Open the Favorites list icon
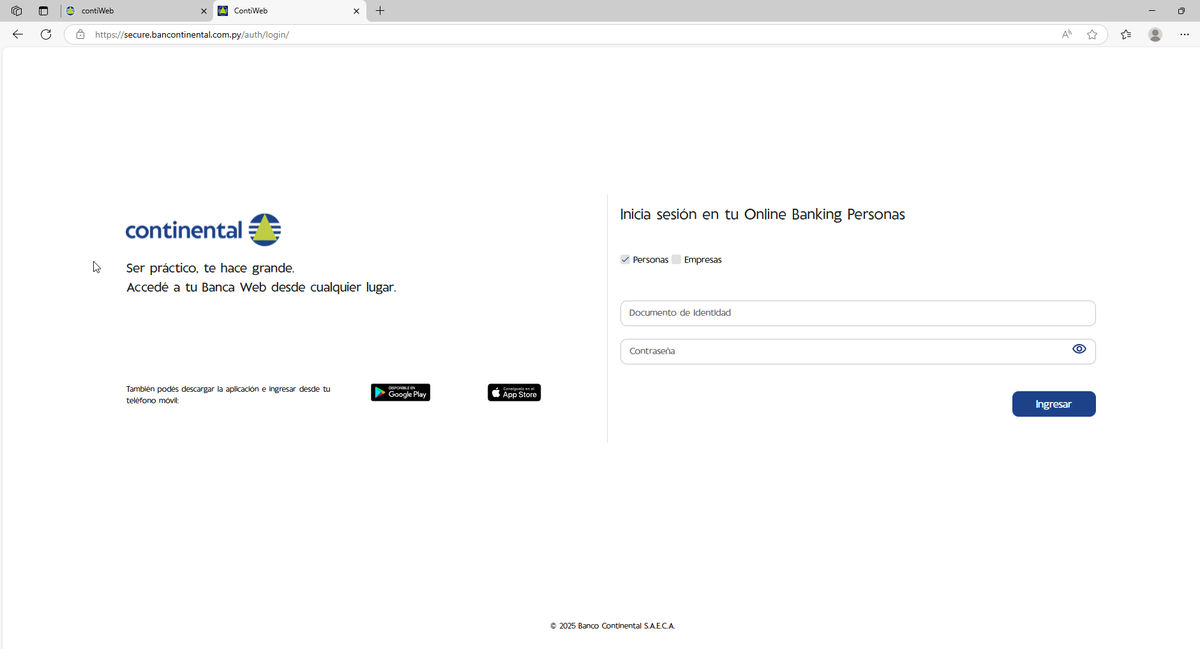Viewport: 1200px width, 649px height. click(x=1126, y=34)
